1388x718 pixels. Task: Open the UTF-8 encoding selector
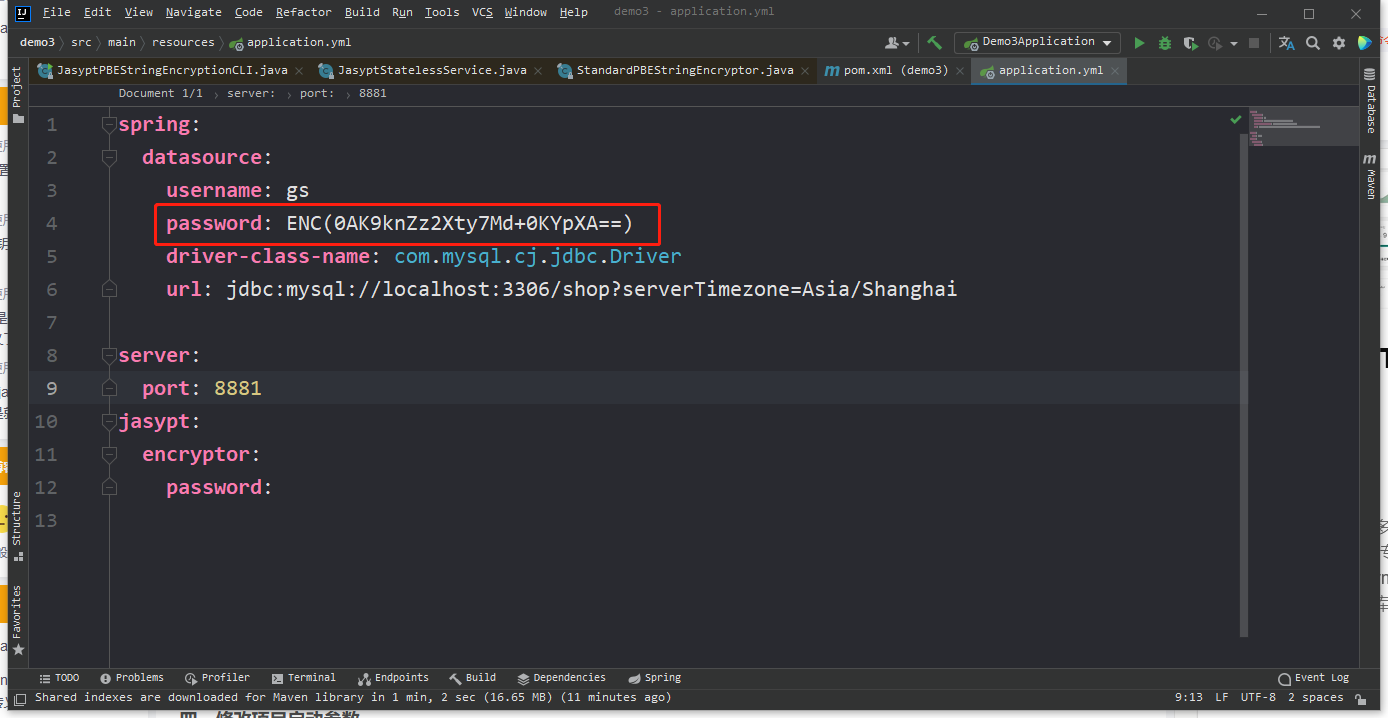pyautogui.click(x=1258, y=698)
